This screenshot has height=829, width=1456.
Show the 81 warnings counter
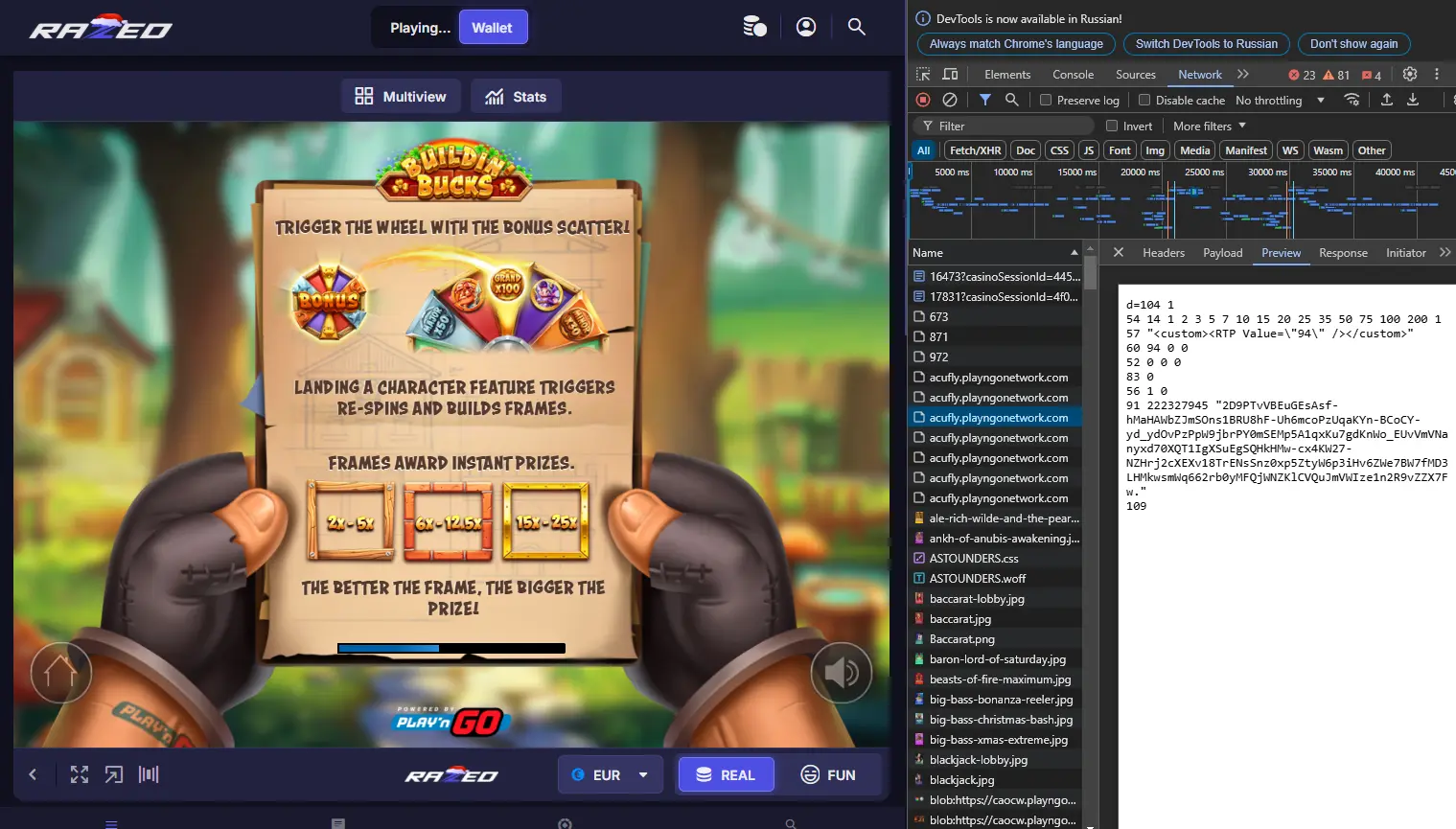pyautogui.click(x=1336, y=75)
